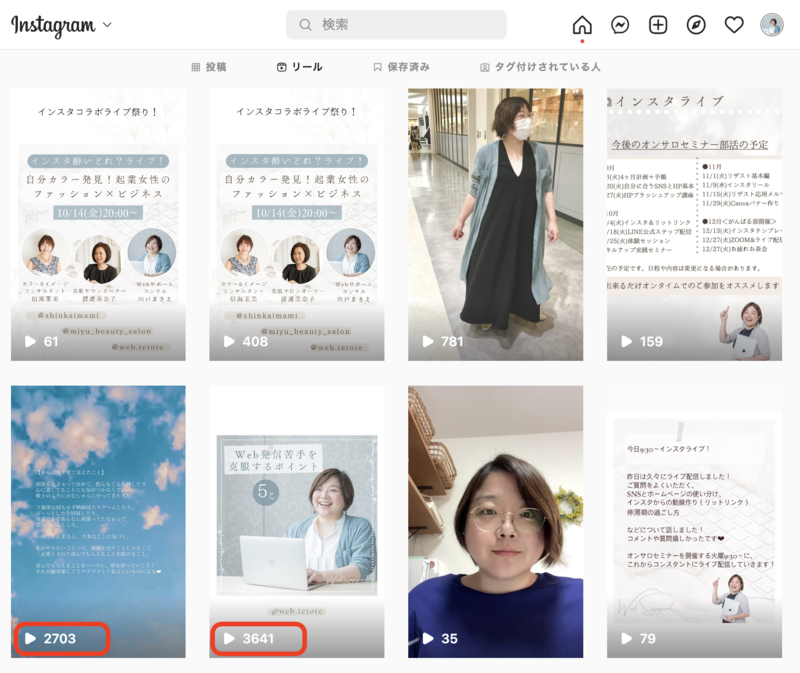
Task: Click the 159 play count text
Action: (652, 341)
